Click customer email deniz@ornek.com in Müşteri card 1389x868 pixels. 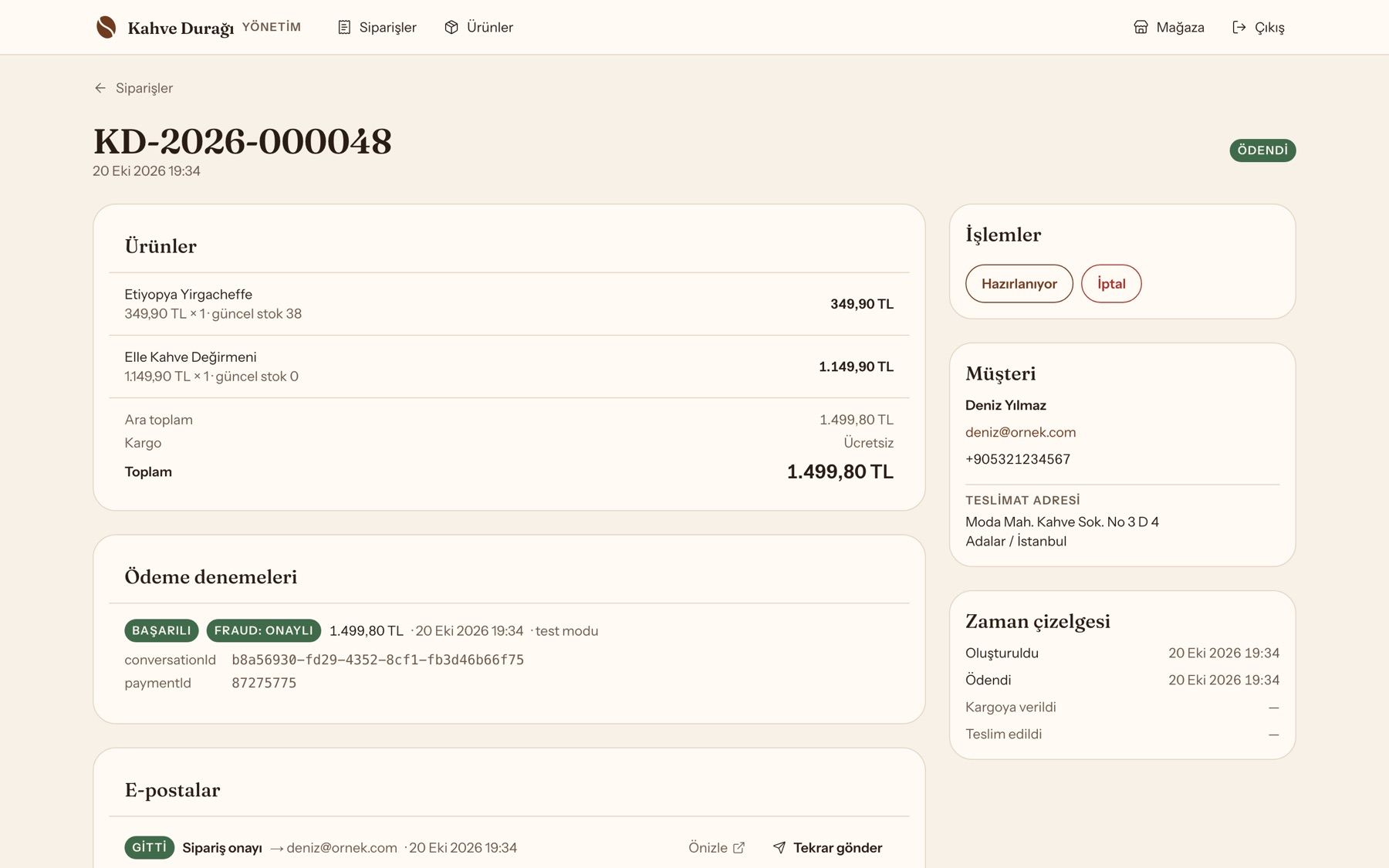click(1020, 432)
